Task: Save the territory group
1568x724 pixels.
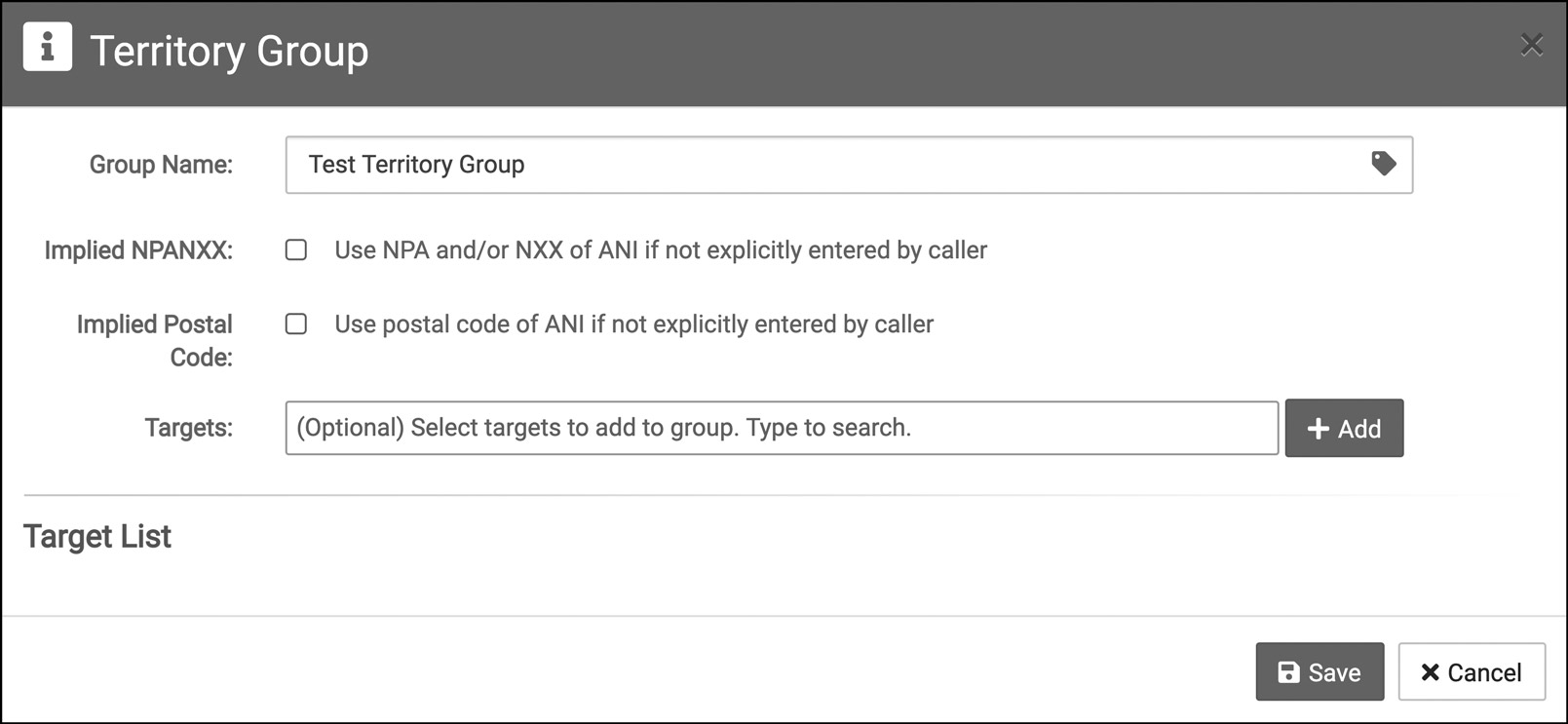Action: [1319, 671]
